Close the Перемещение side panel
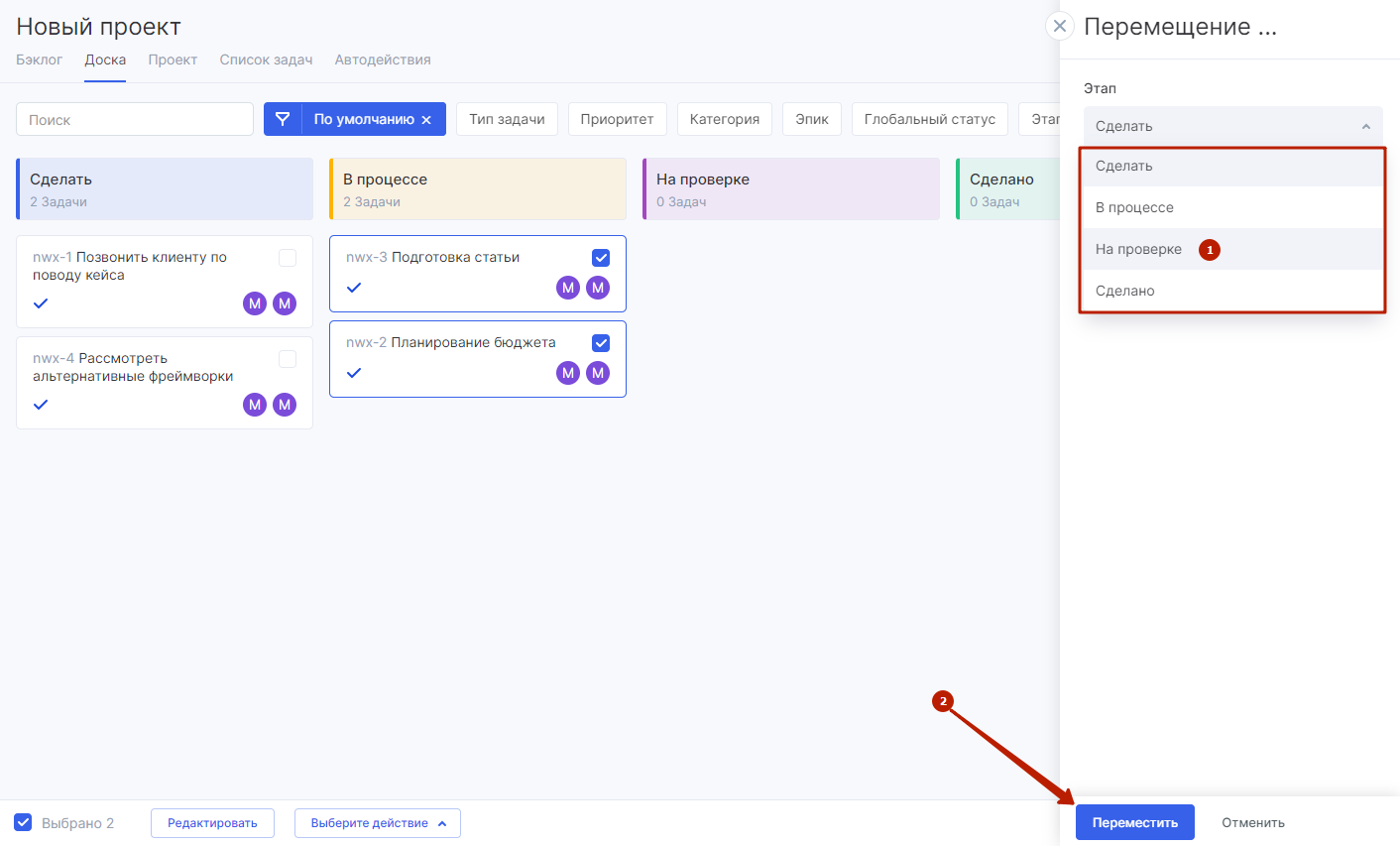The height and width of the screenshot is (846, 1400). [1060, 26]
